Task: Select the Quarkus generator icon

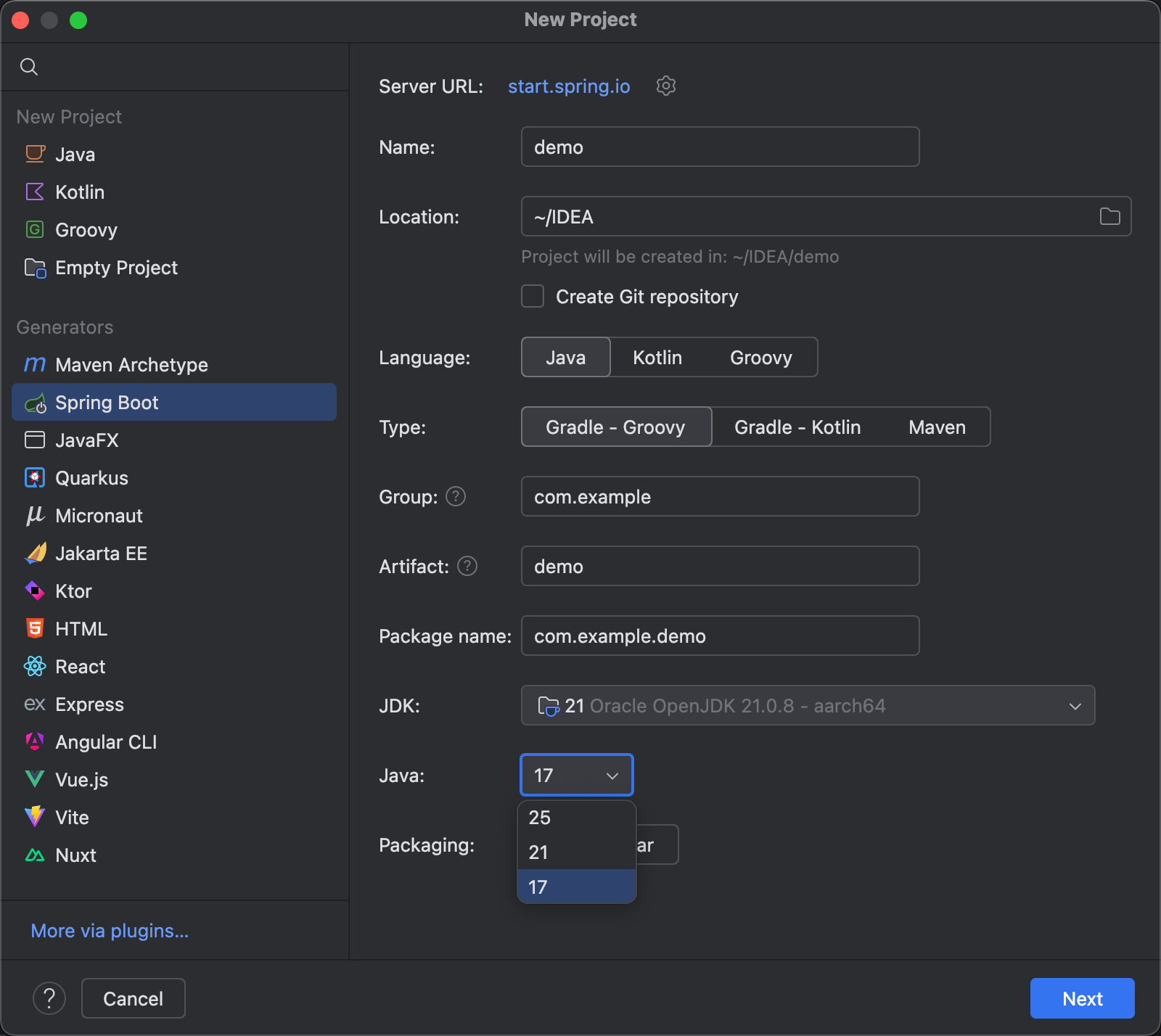Action: 35,477
